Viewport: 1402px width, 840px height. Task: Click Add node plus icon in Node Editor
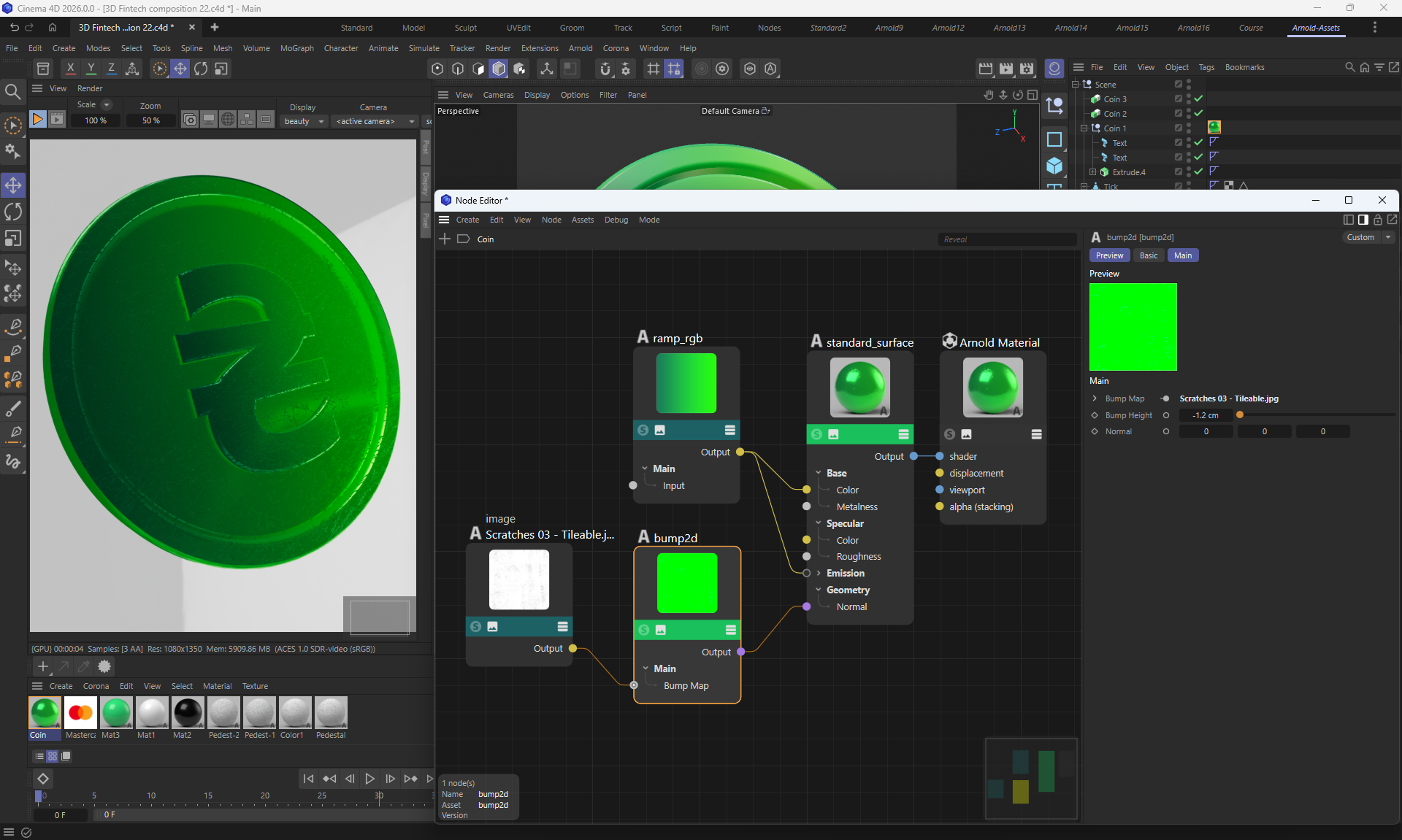point(445,239)
